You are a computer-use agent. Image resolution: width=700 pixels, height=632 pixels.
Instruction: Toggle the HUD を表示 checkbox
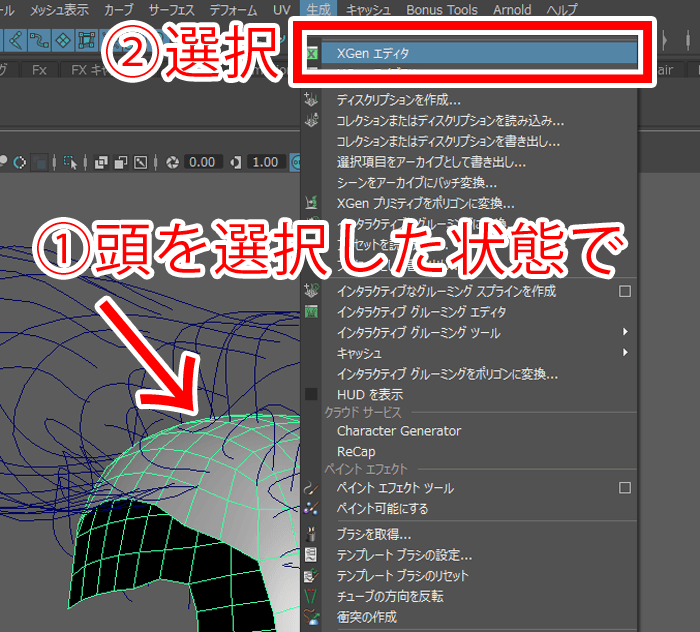pos(311,394)
